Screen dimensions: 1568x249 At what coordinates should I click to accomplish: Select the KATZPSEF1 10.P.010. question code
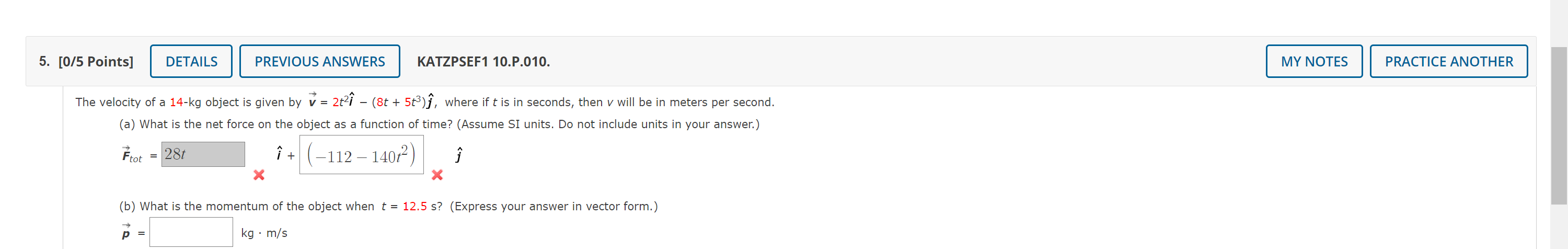pos(483,62)
